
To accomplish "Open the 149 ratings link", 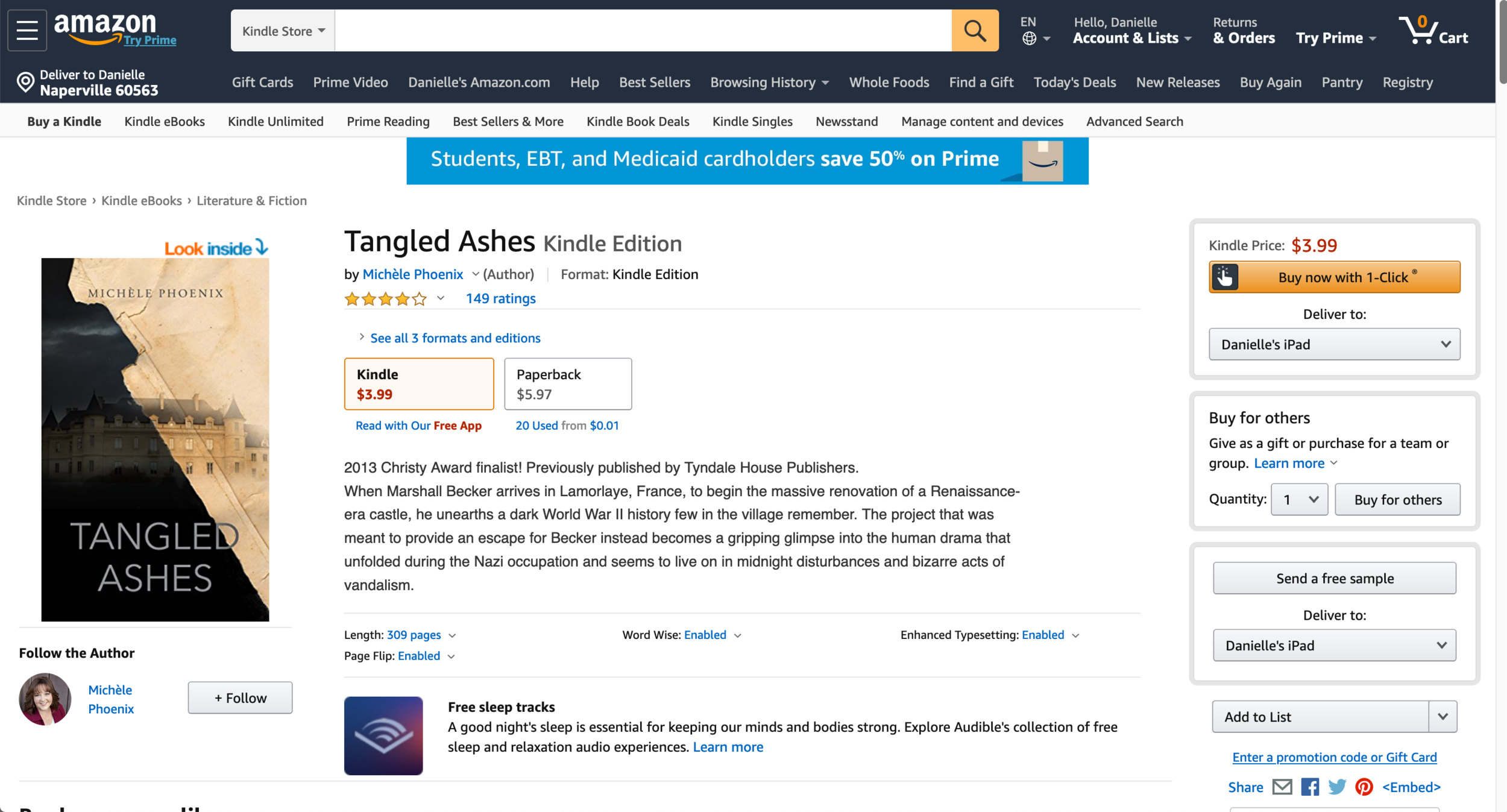I will coord(500,298).
